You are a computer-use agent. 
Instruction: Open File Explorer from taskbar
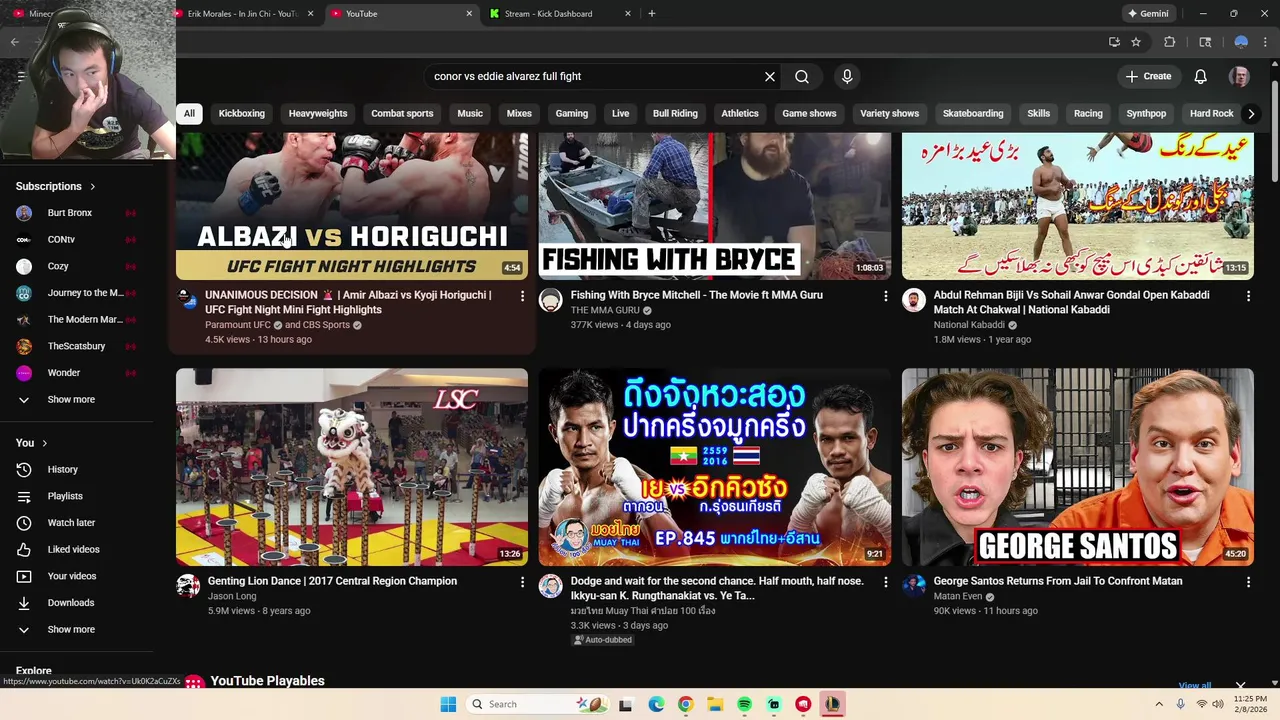(x=715, y=704)
